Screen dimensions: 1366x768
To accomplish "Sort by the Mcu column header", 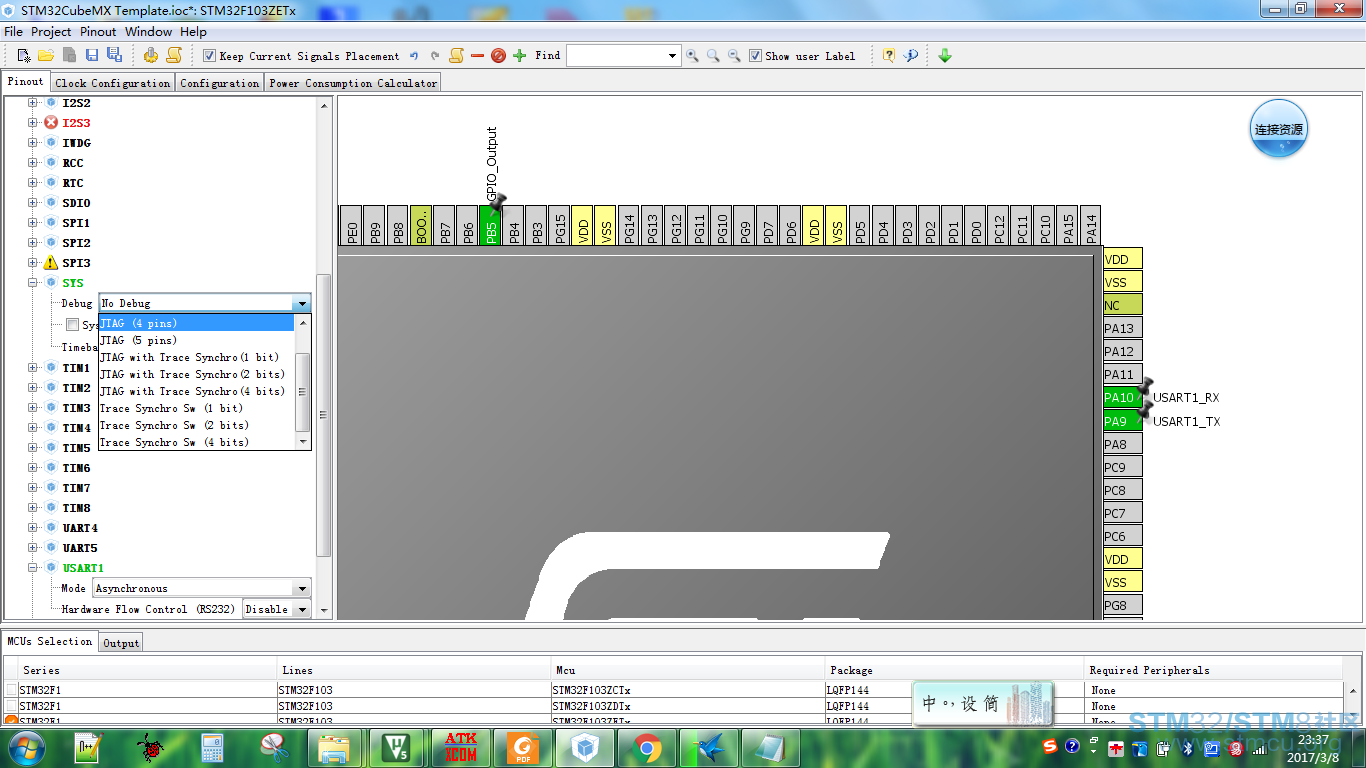I will click(689, 670).
